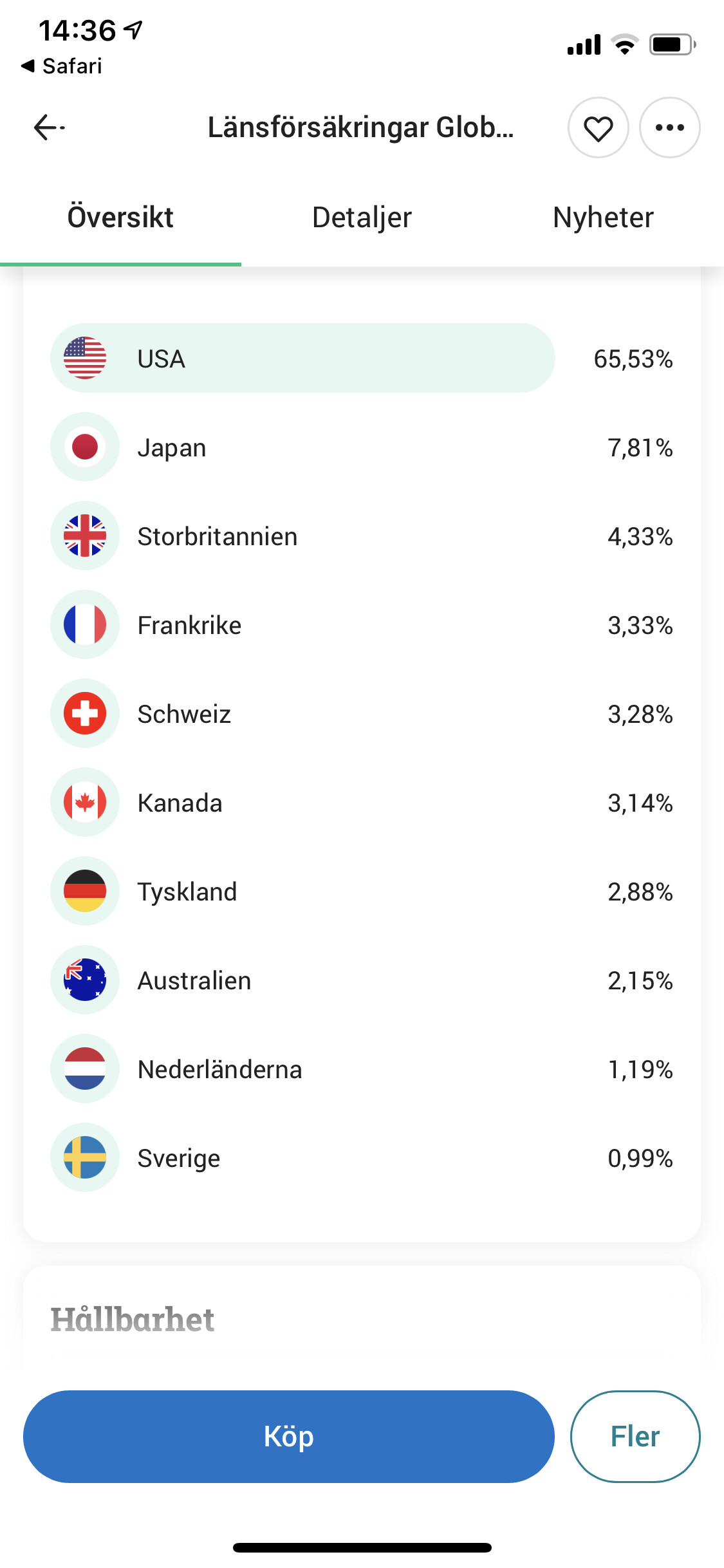This screenshot has width=724, height=1568.
Task: Tap the Schweiz flag icon
Action: coord(85,713)
